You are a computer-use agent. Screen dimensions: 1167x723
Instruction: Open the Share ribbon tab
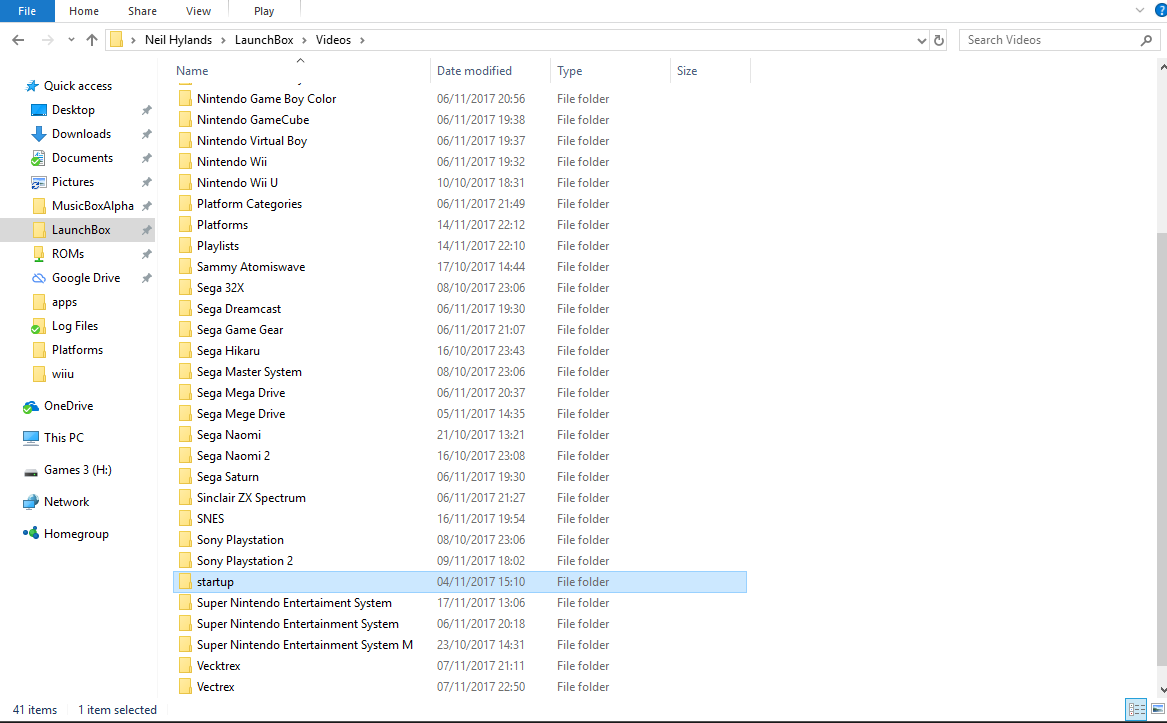pyautogui.click(x=142, y=11)
